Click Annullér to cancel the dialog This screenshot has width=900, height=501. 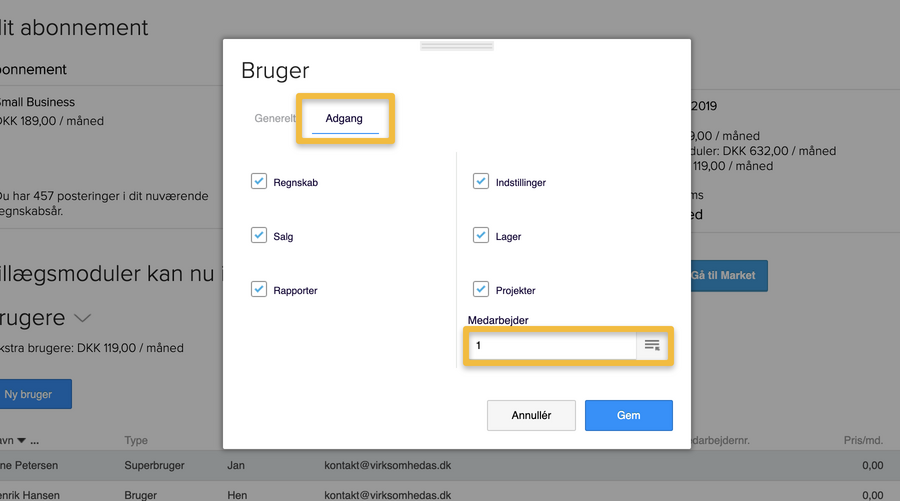(x=532, y=415)
